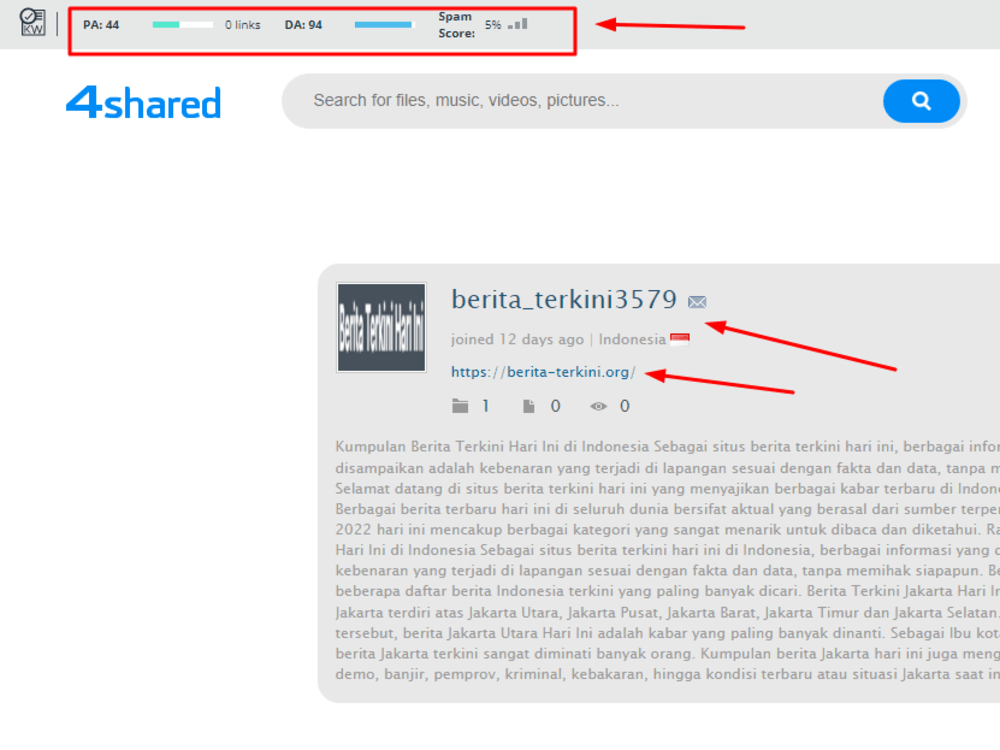
Task: Click the berita_terkini3579 username heading
Action: pyautogui.click(x=564, y=300)
